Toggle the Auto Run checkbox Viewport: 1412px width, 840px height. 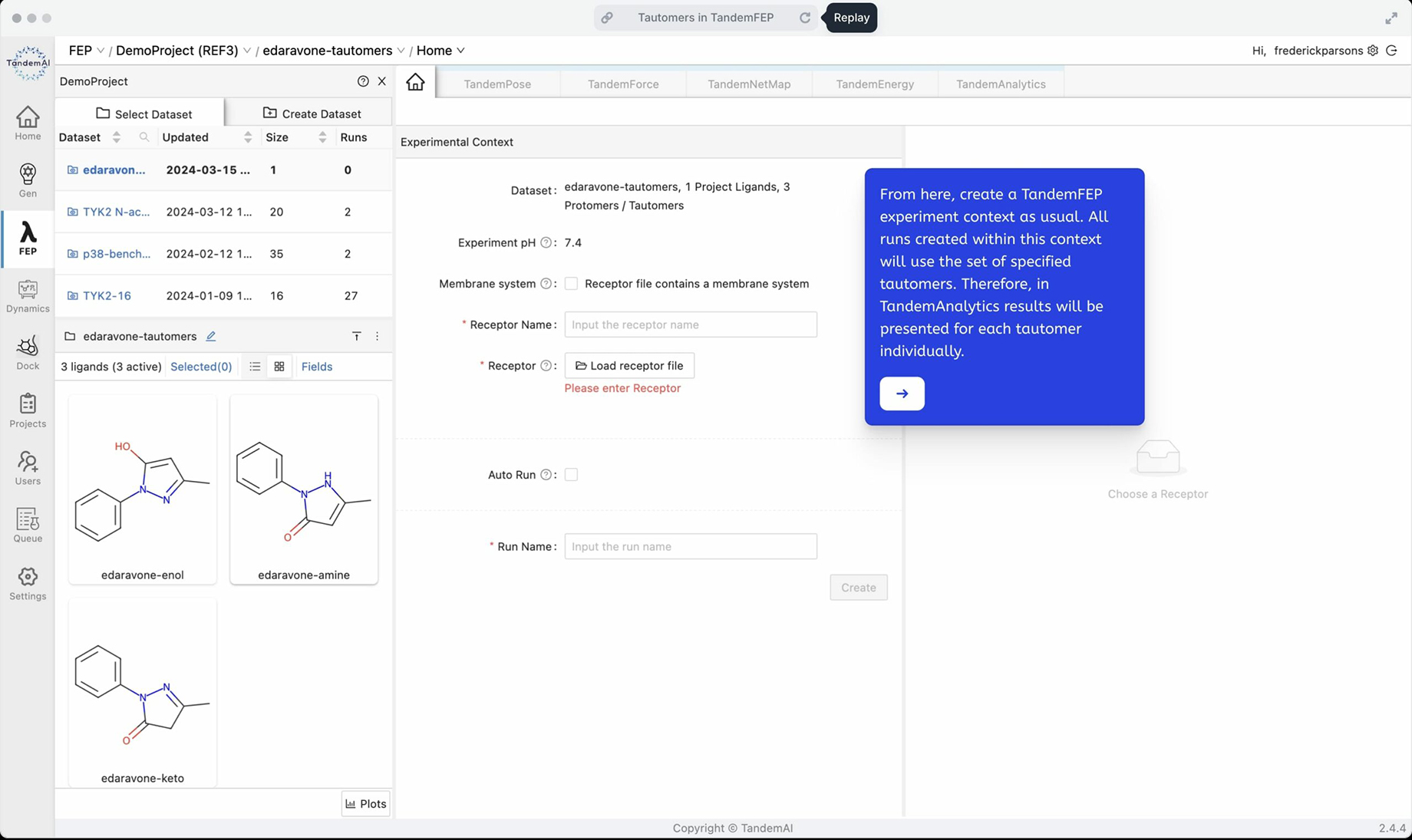(x=571, y=475)
